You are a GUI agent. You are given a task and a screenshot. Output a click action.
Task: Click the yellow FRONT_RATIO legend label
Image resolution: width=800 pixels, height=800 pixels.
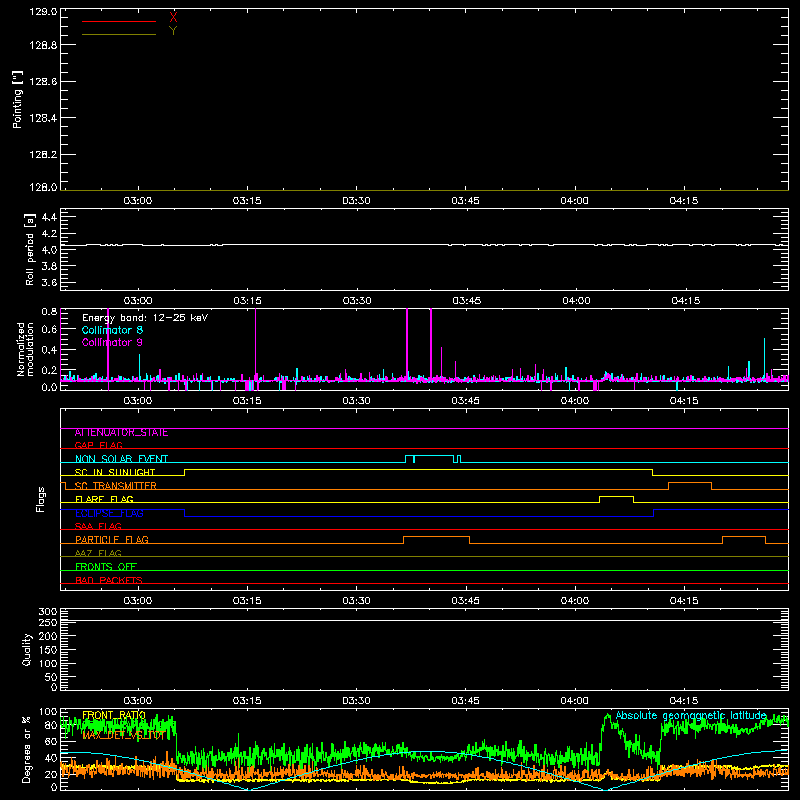(x=114, y=715)
